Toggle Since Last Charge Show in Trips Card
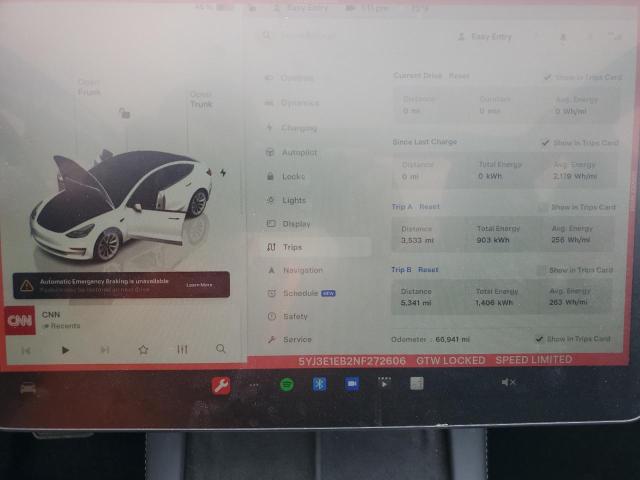The width and height of the screenshot is (640, 480). pos(545,143)
